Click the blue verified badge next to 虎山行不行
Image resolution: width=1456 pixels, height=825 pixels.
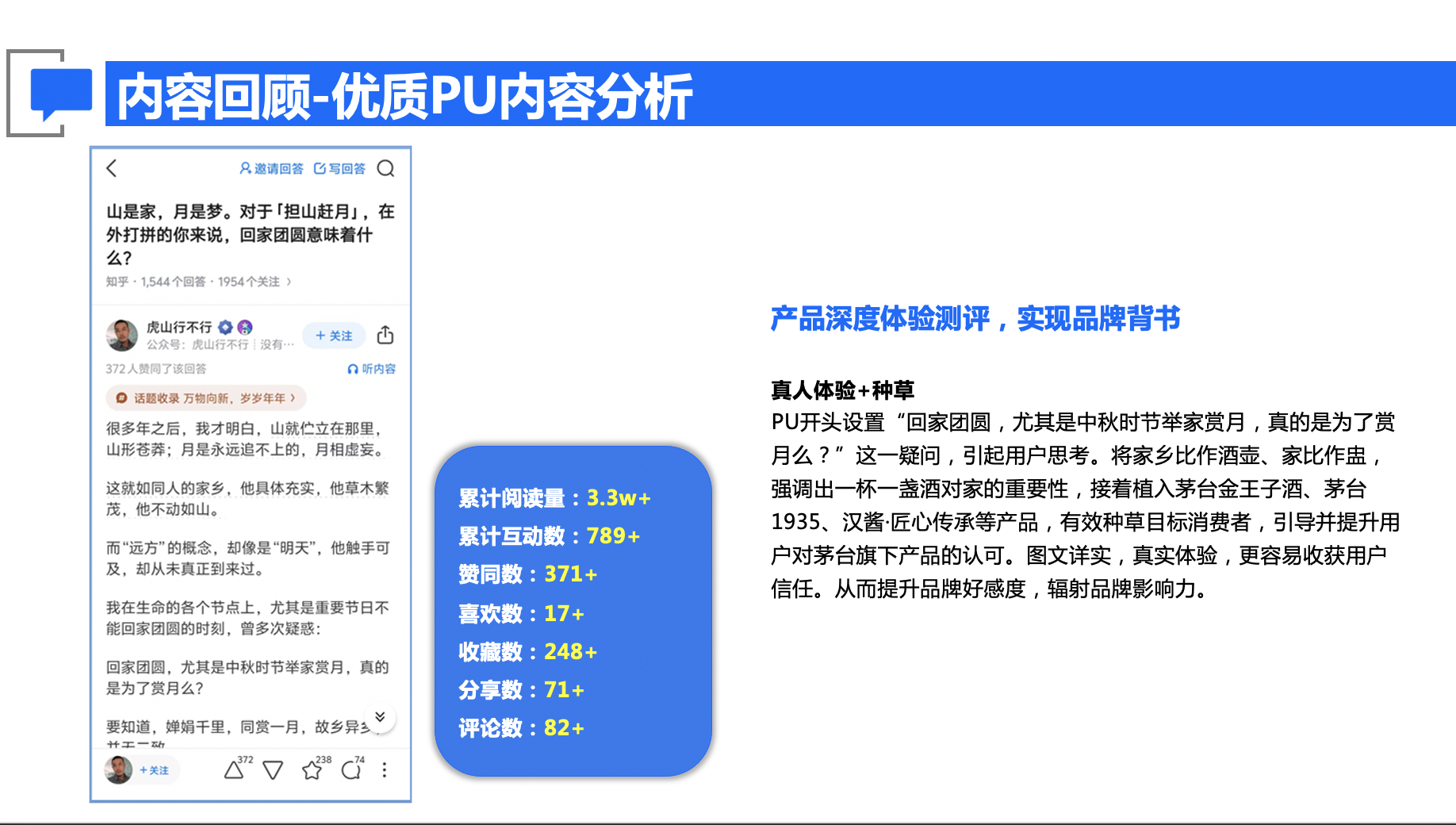tap(226, 327)
